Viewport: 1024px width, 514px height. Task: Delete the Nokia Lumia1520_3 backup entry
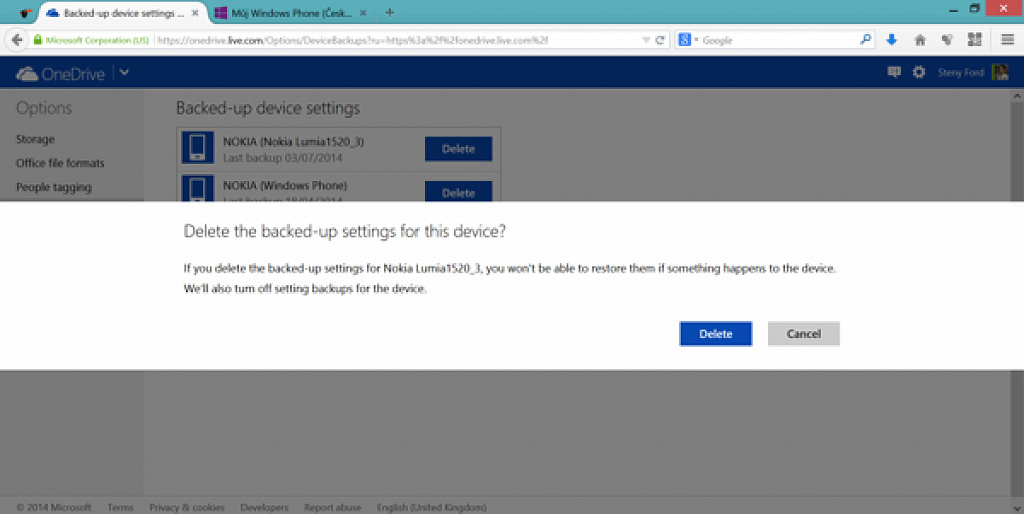458,149
